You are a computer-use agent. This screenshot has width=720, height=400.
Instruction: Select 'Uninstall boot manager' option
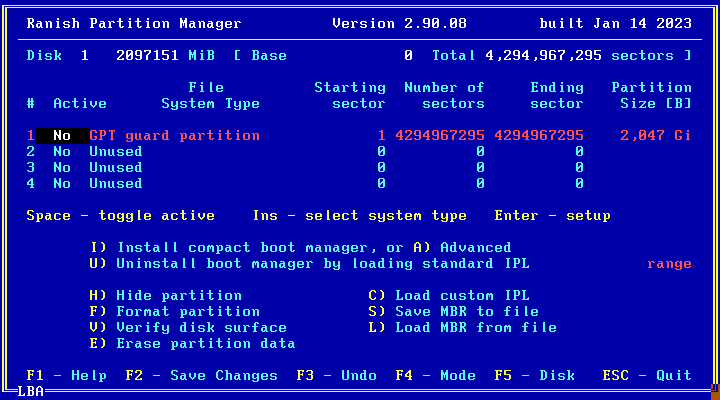pos(308,263)
